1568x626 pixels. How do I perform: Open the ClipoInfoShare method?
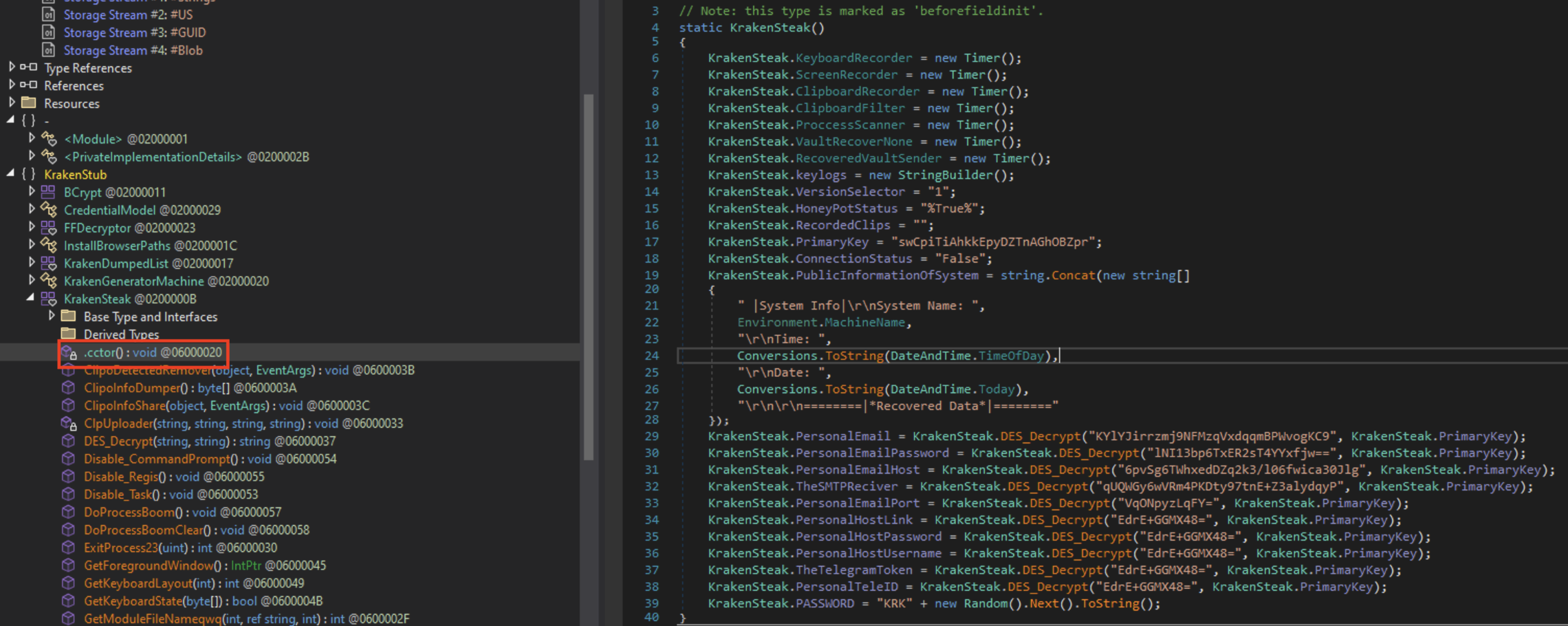pyautogui.click(x=226, y=406)
